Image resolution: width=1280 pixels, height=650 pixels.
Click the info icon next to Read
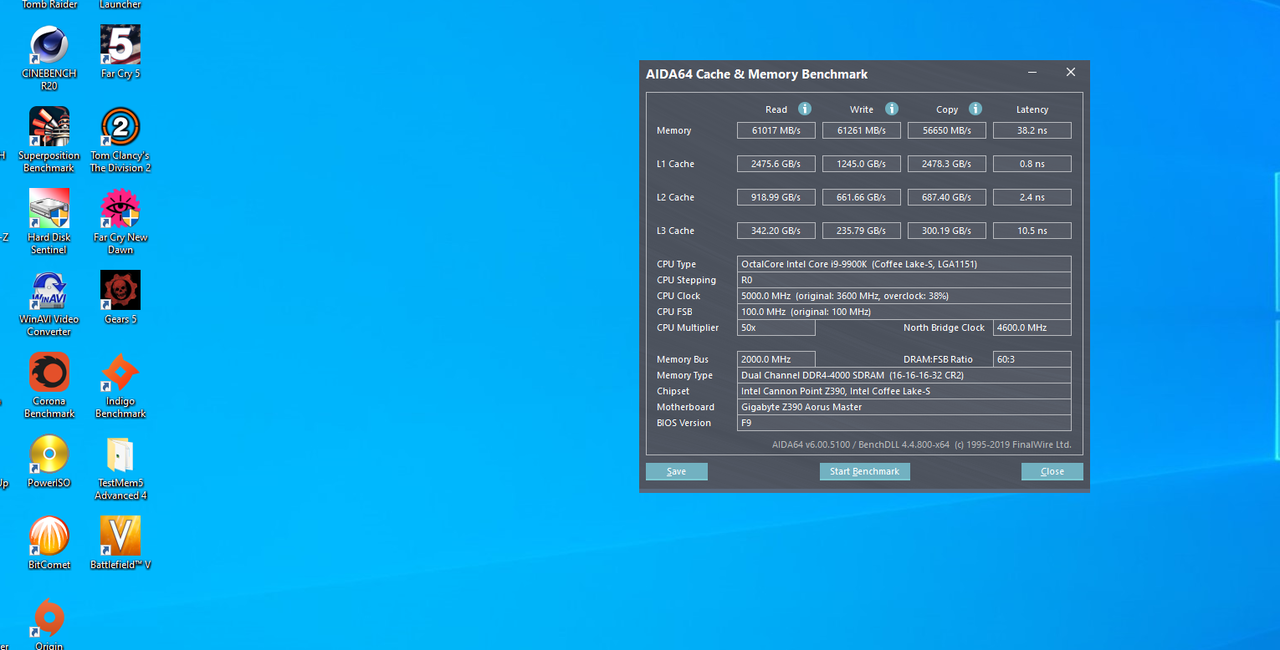[x=805, y=109]
